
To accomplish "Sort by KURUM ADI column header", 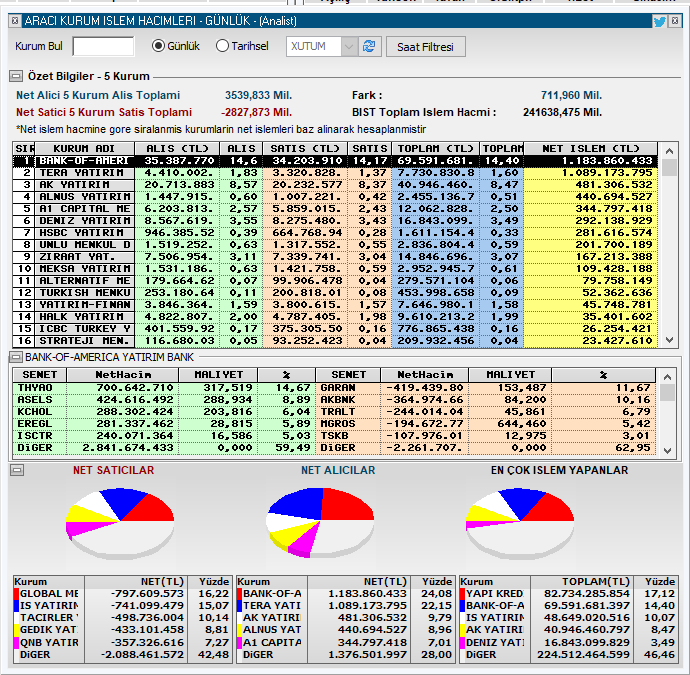I will 84,148.
